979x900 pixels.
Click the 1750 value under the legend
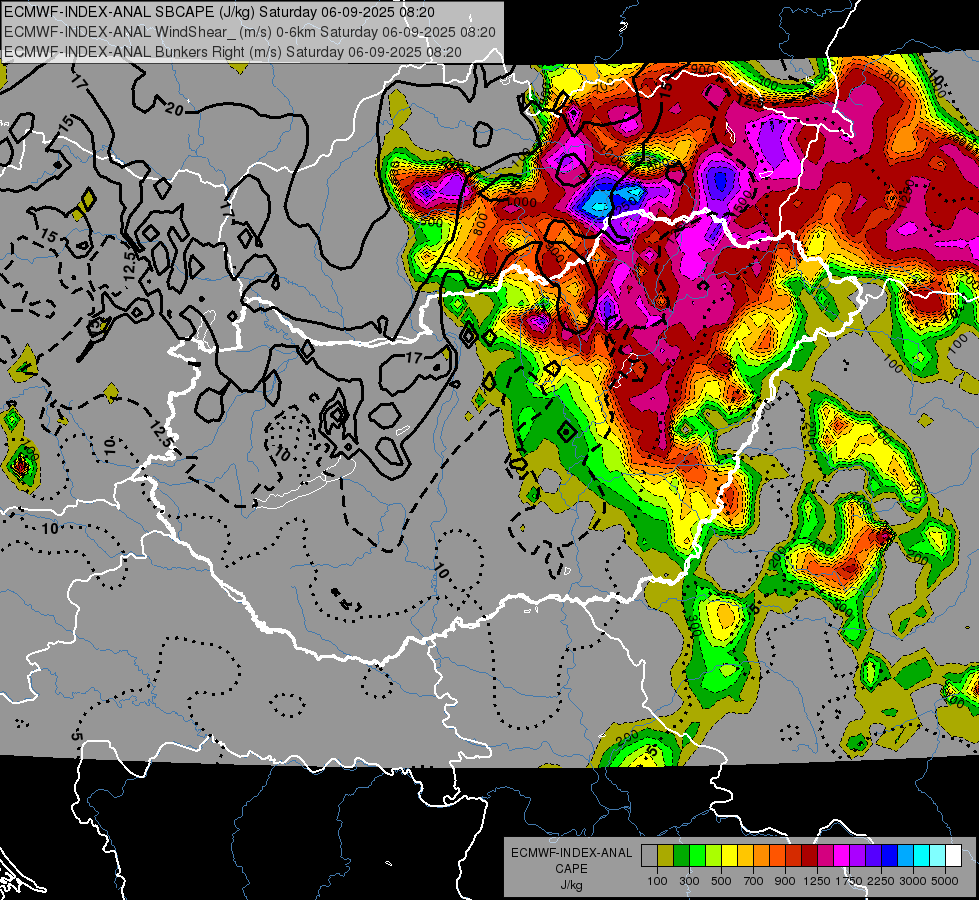point(849,881)
